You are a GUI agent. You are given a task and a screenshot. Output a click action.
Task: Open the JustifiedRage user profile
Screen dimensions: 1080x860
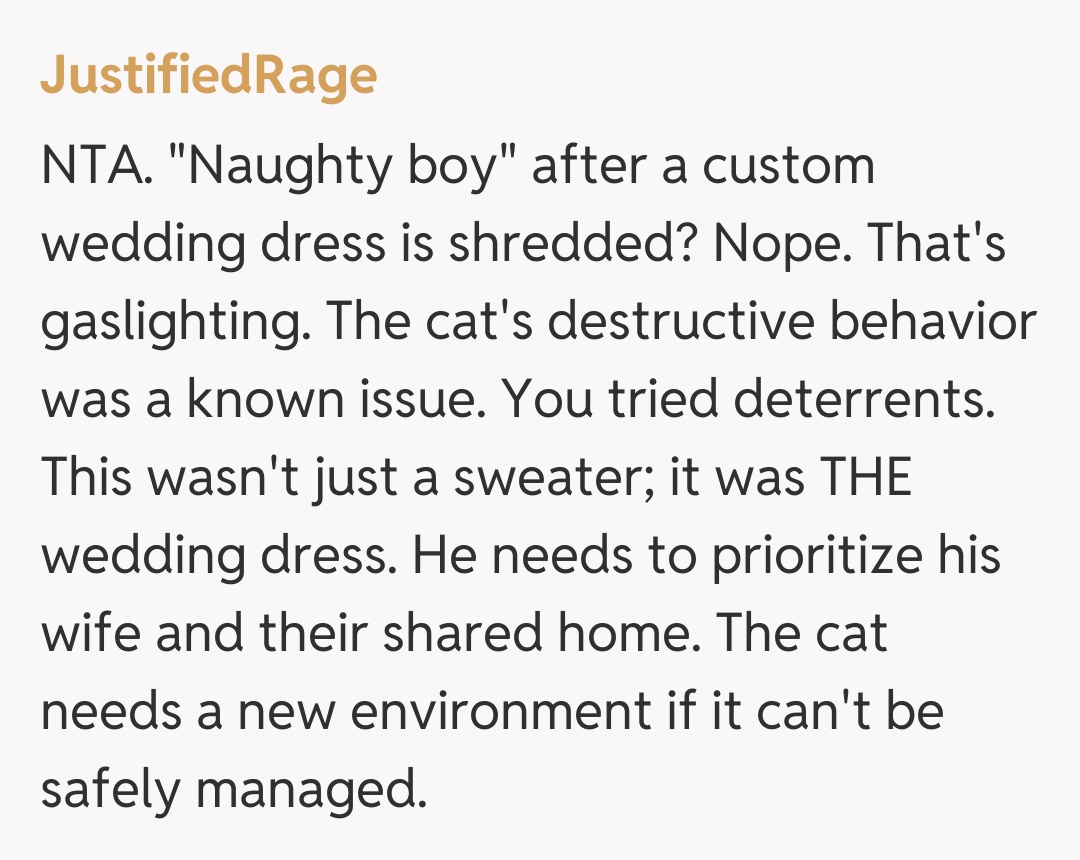pyautogui.click(x=209, y=76)
